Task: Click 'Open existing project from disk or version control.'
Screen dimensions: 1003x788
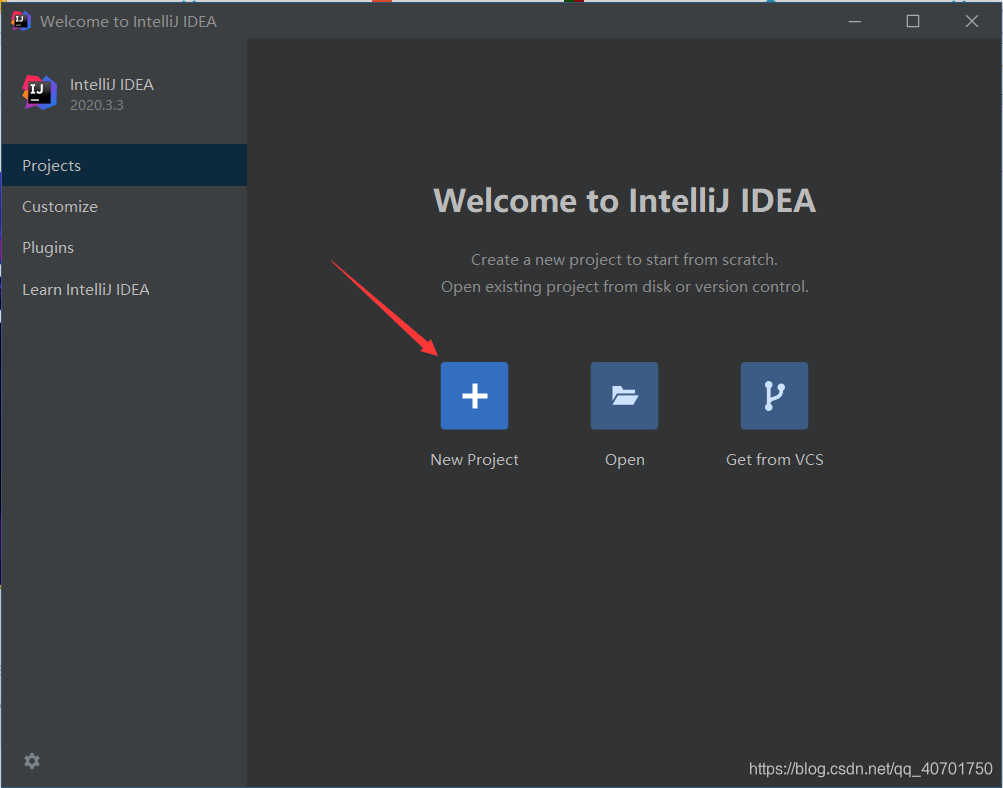Action: coord(624,287)
